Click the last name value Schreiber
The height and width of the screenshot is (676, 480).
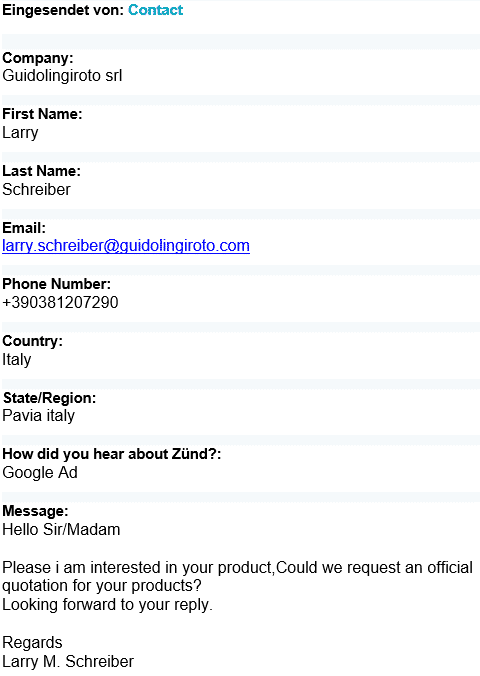click(36, 190)
